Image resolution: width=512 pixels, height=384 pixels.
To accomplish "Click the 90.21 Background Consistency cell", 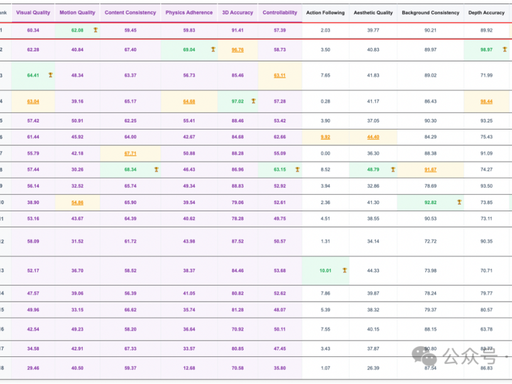I will click(430, 30).
